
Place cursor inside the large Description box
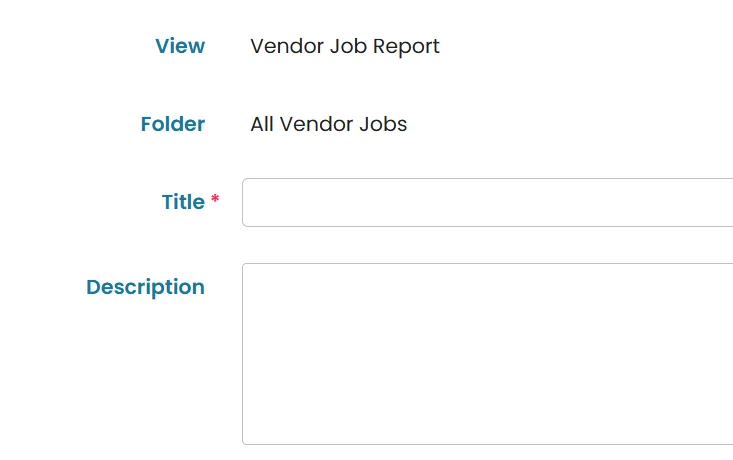pyautogui.click(x=488, y=354)
